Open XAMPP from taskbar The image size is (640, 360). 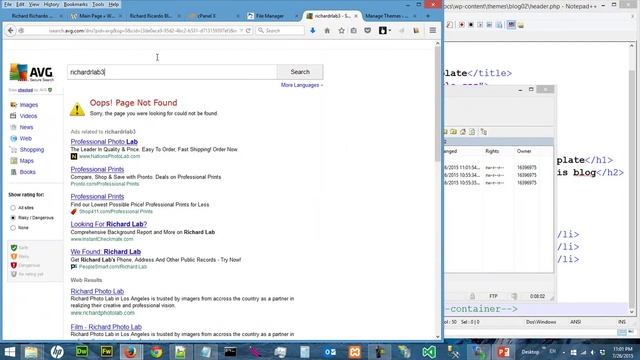coord(355,352)
